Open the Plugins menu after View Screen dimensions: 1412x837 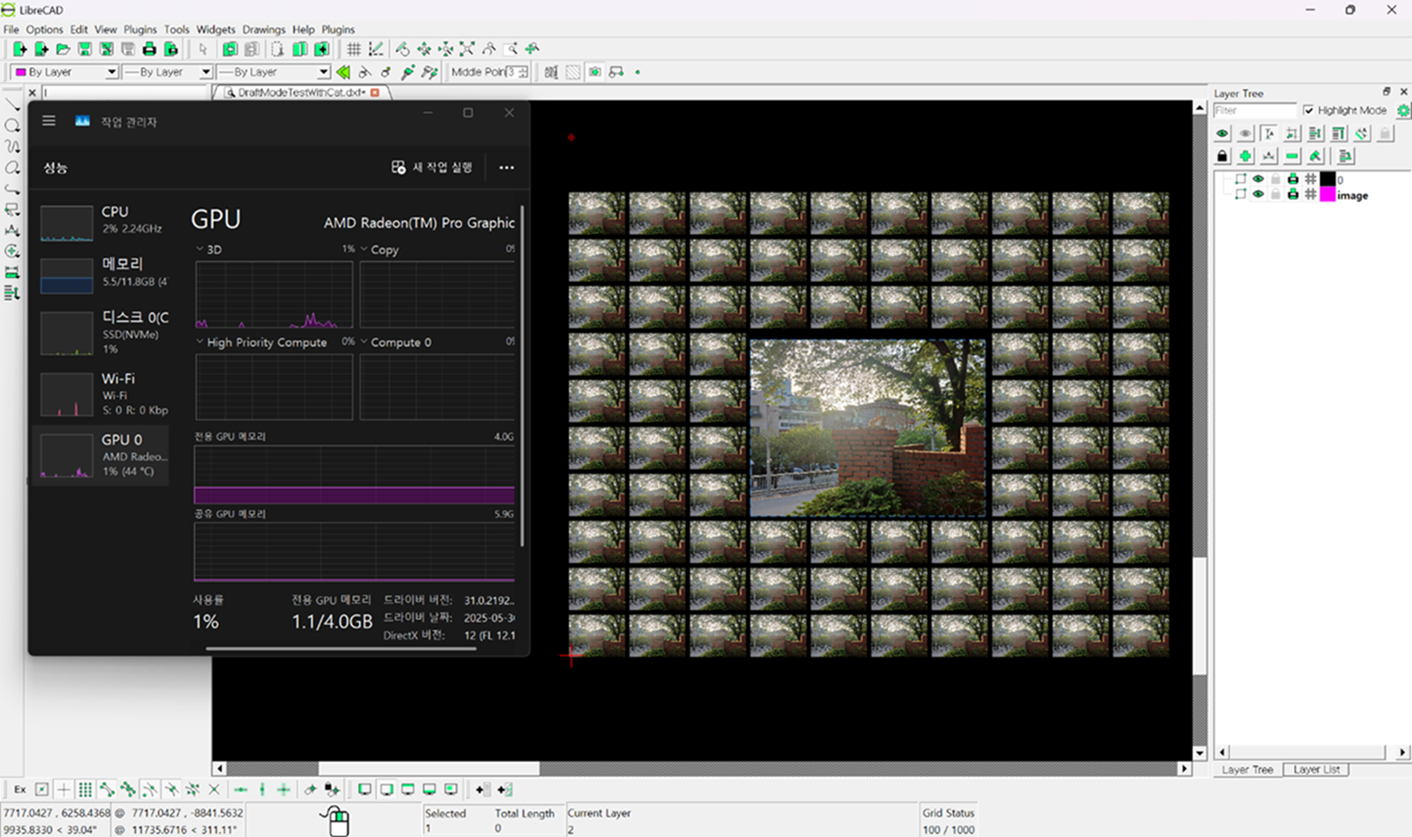(x=140, y=30)
